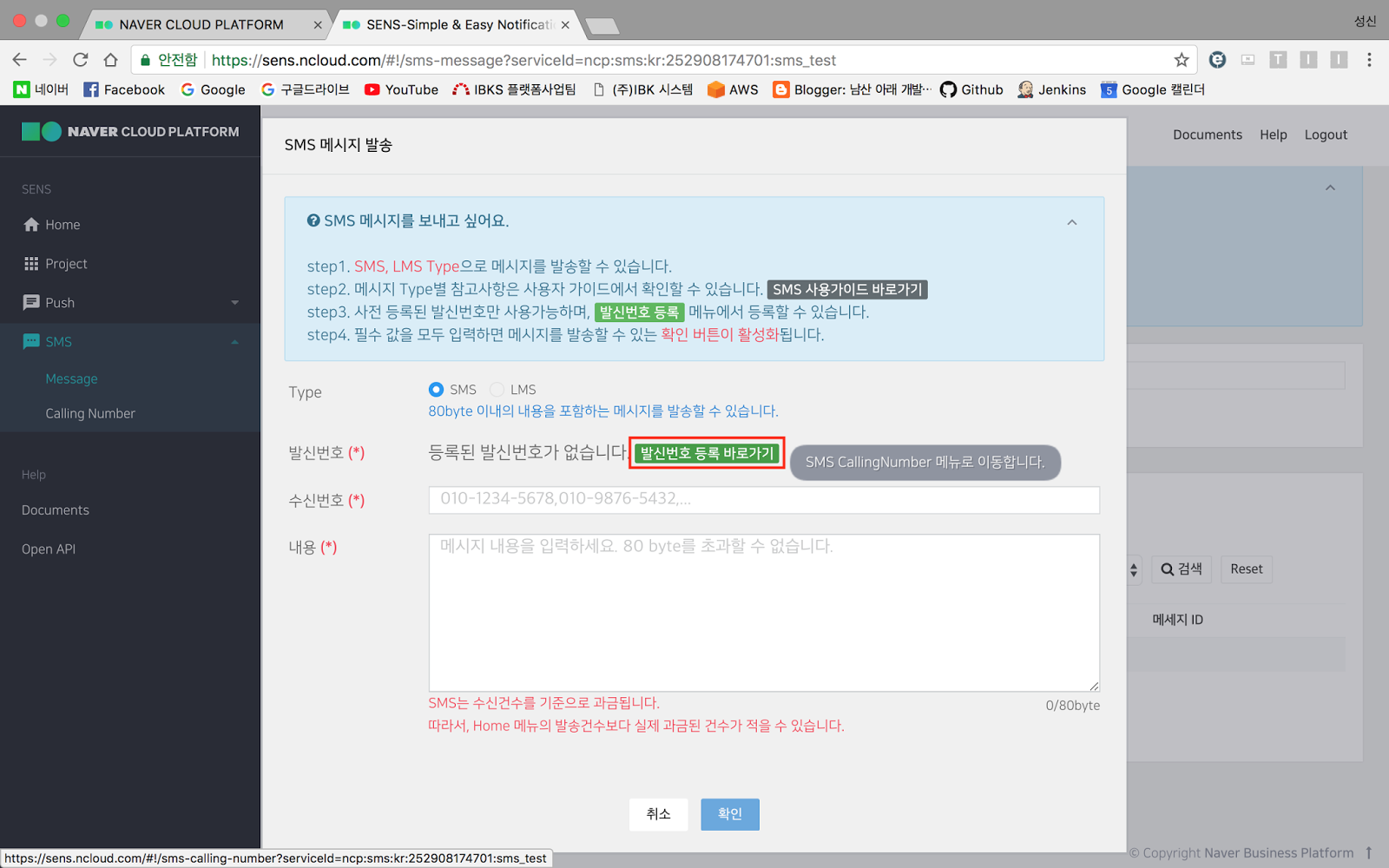The width and height of the screenshot is (1389, 868).
Task: Open the select box arrows left of 검색
Action: click(1133, 569)
